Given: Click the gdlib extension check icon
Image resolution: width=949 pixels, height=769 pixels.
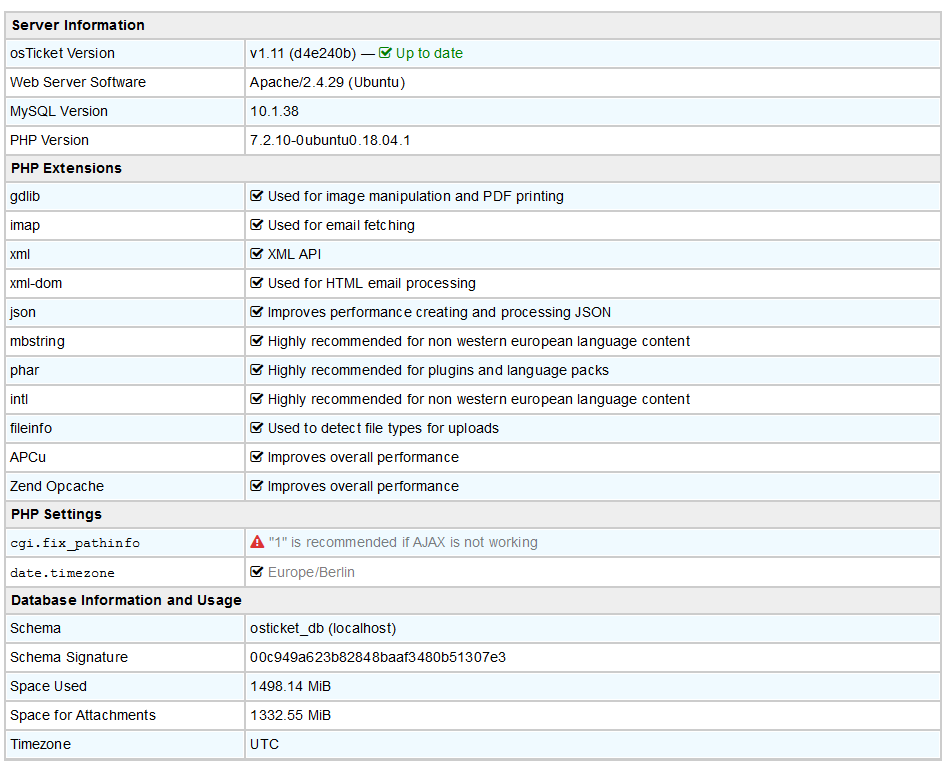Looking at the screenshot, I should coord(257,197).
